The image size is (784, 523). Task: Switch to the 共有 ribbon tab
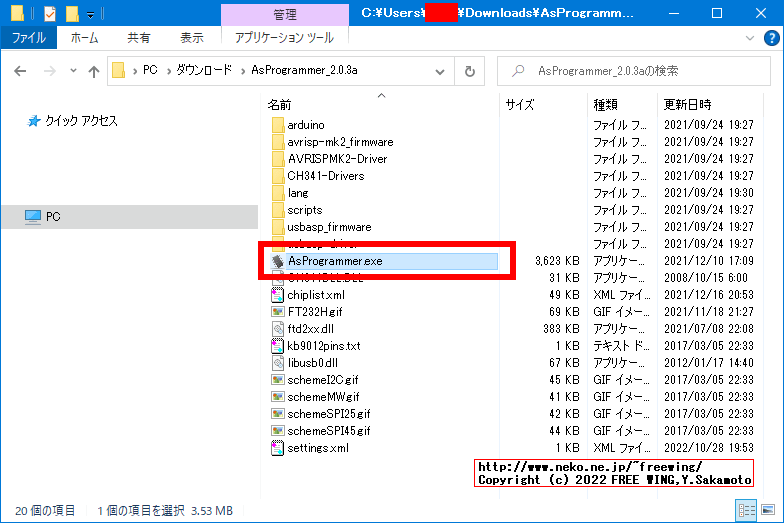tap(138, 38)
